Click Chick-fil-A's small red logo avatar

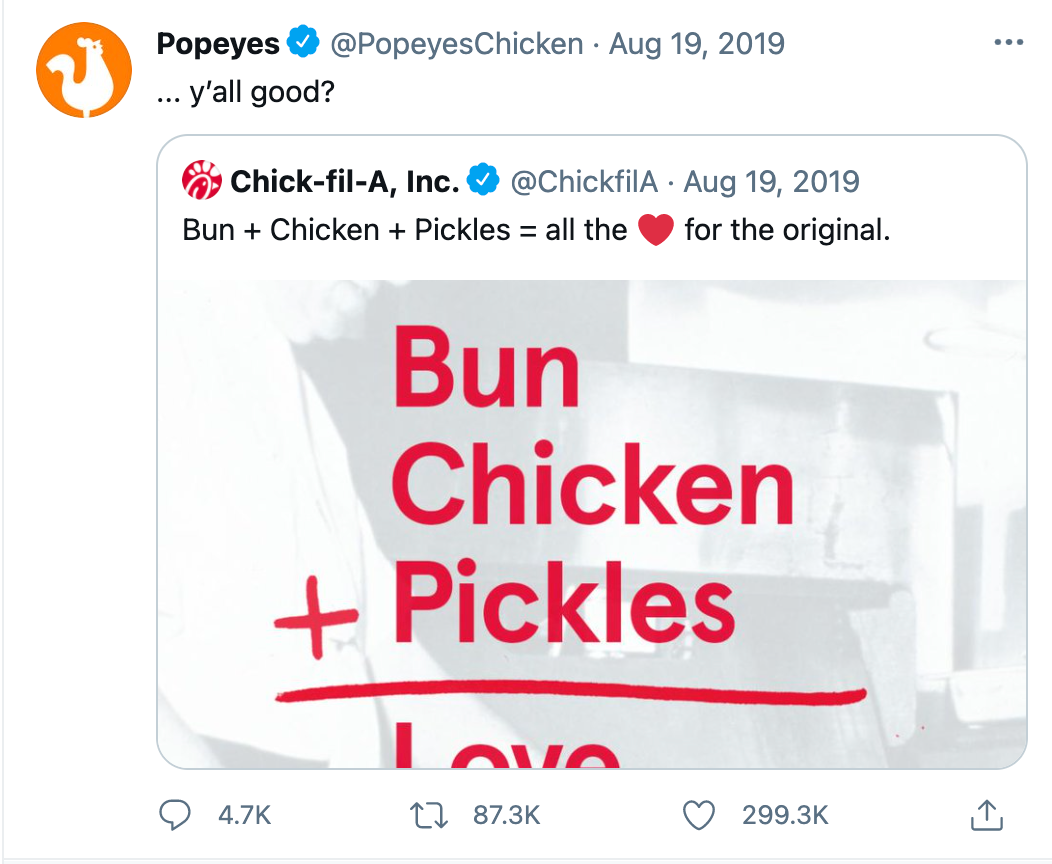pyautogui.click(x=201, y=182)
